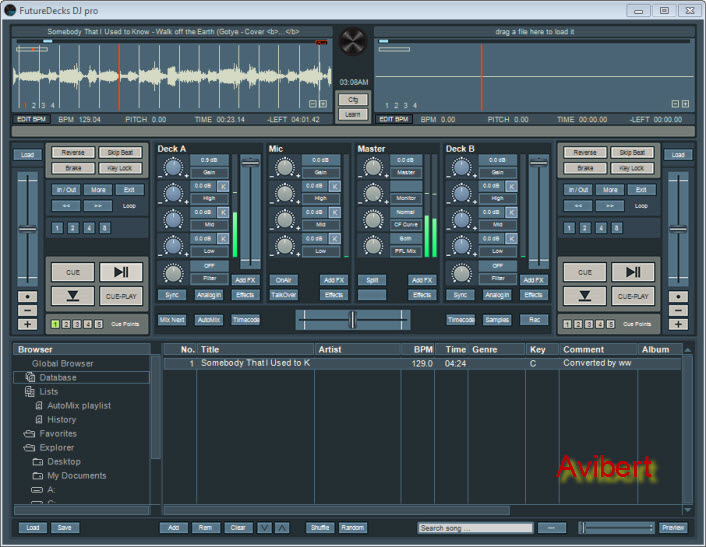Click Deck B volume fader handle
Screen dimensions: 706x547
click(538, 163)
